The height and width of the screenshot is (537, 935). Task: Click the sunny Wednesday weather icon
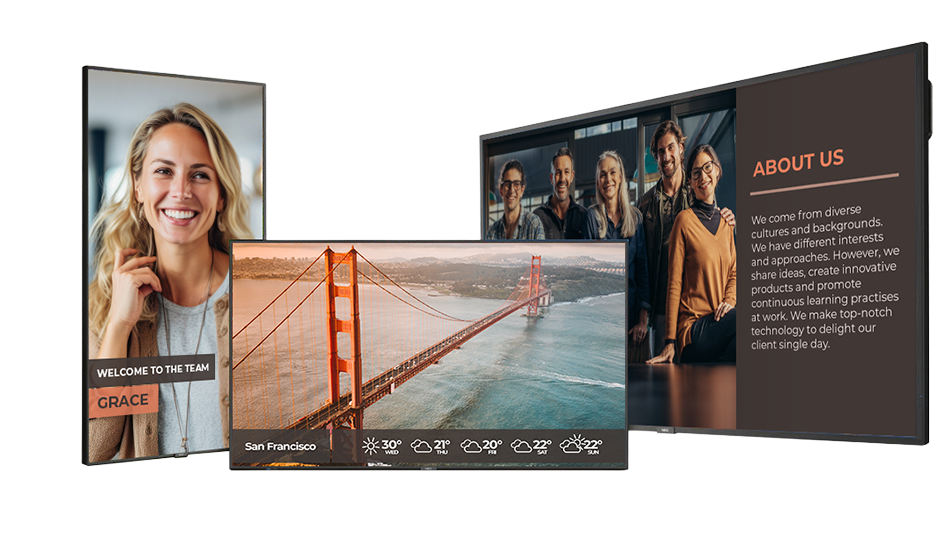(370, 446)
